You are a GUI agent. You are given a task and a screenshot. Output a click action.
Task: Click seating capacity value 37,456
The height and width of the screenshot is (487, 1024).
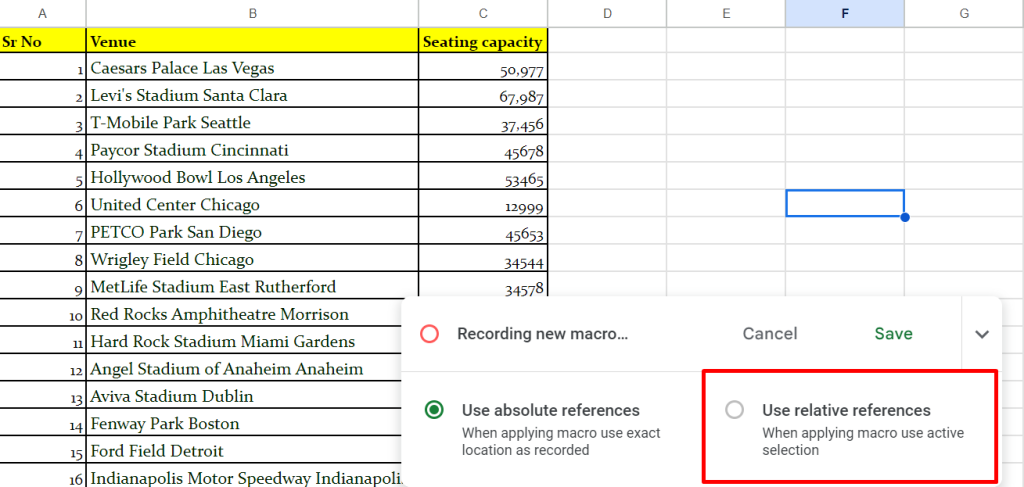coord(483,122)
